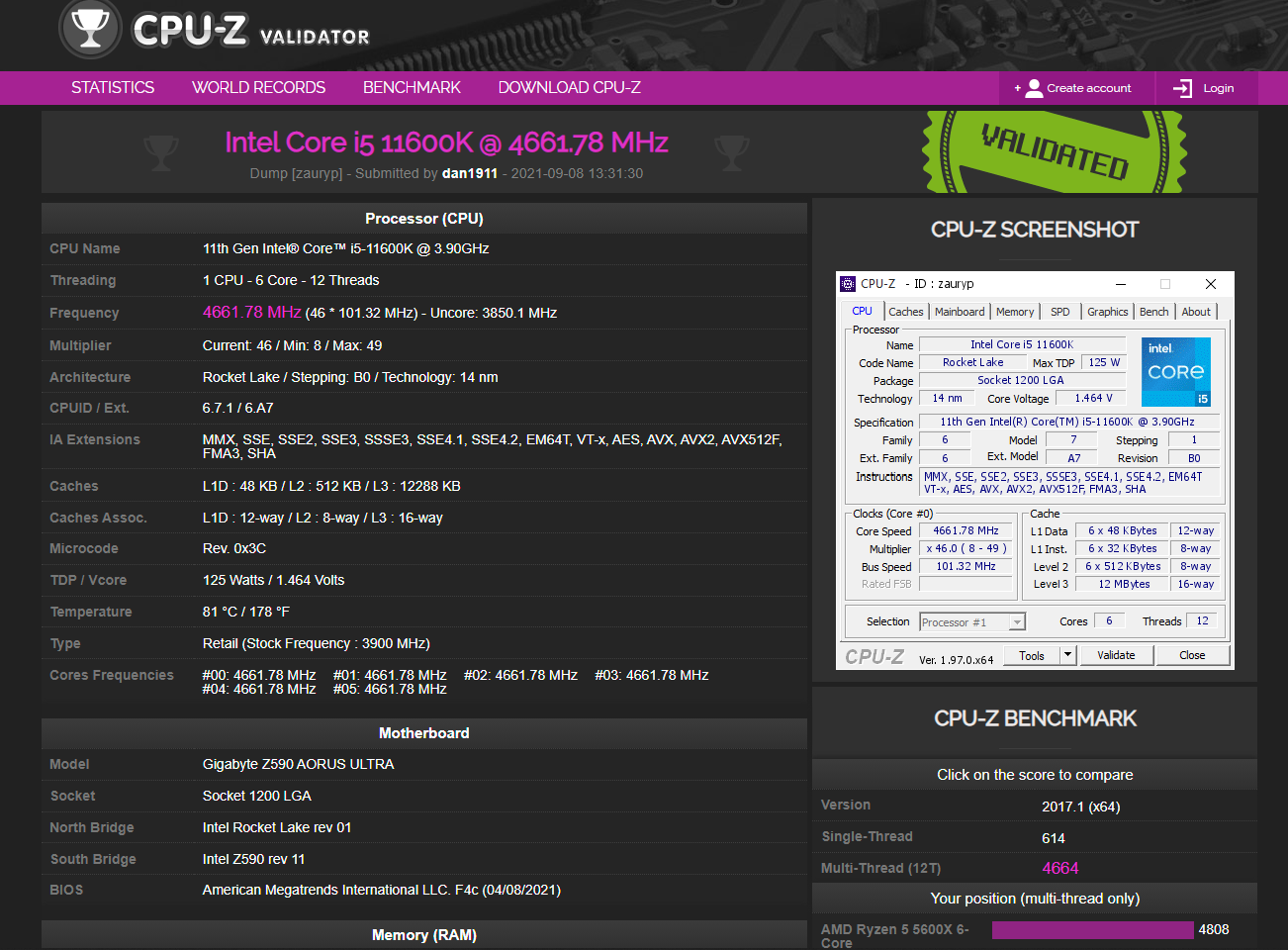Open the WORLD RECORDS page
This screenshot has height=950, width=1288.
point(258,88)
